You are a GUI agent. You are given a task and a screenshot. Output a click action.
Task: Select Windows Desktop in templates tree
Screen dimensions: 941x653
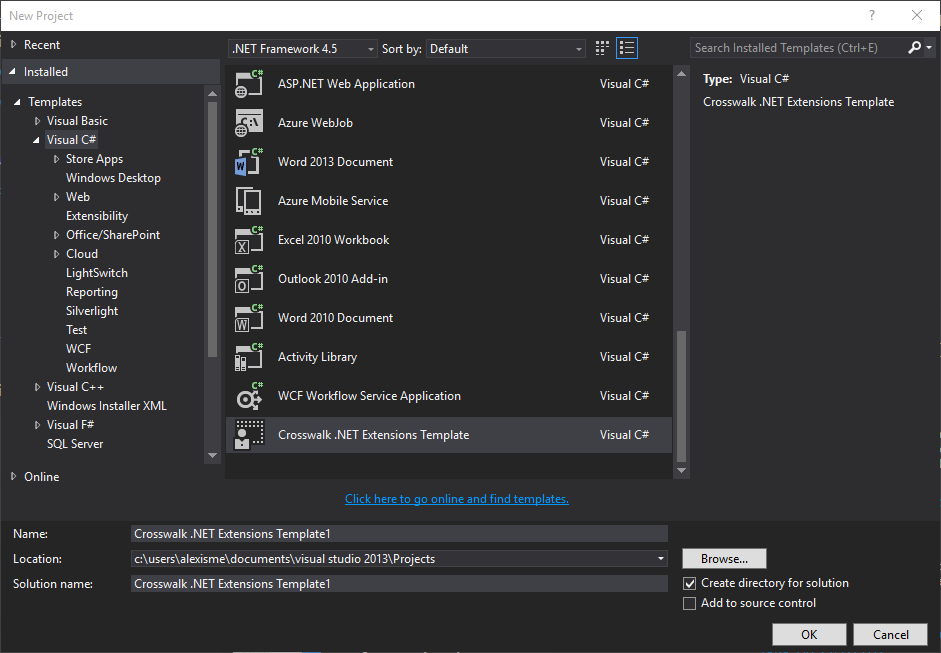coord(113,178)
